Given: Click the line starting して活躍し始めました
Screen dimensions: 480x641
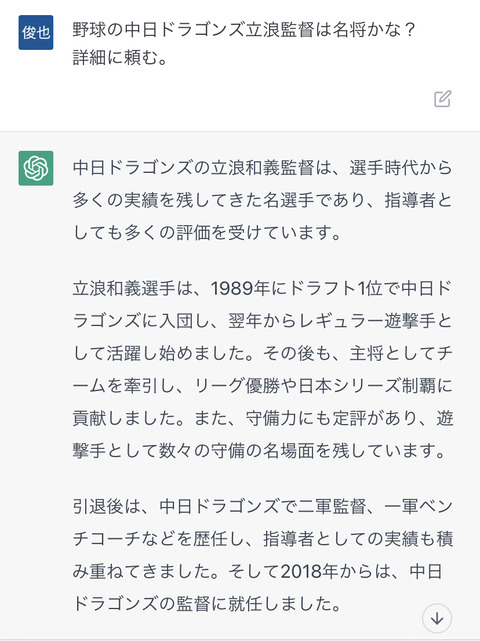Looking at the screenshot, I should point(262,353).
